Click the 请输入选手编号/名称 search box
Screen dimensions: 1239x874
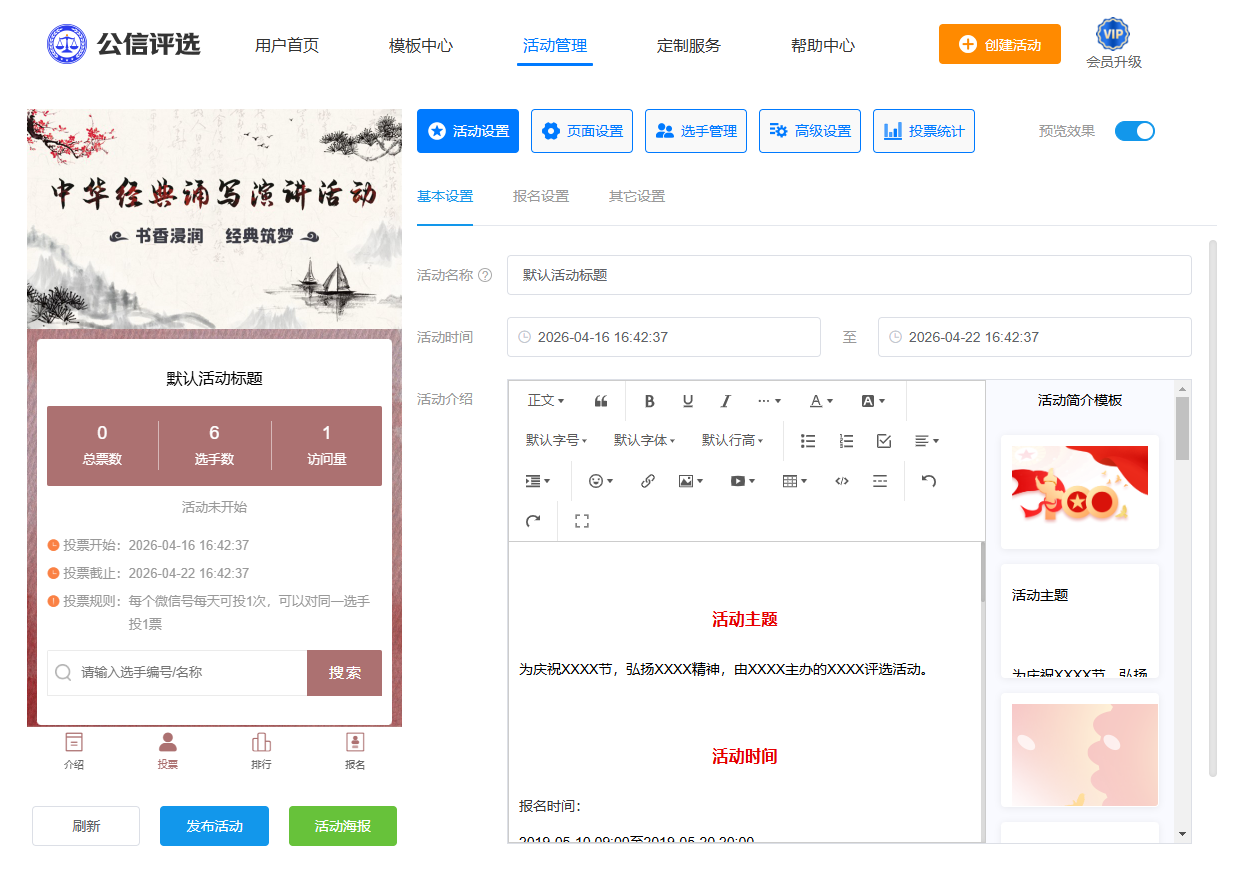(177, 673)
